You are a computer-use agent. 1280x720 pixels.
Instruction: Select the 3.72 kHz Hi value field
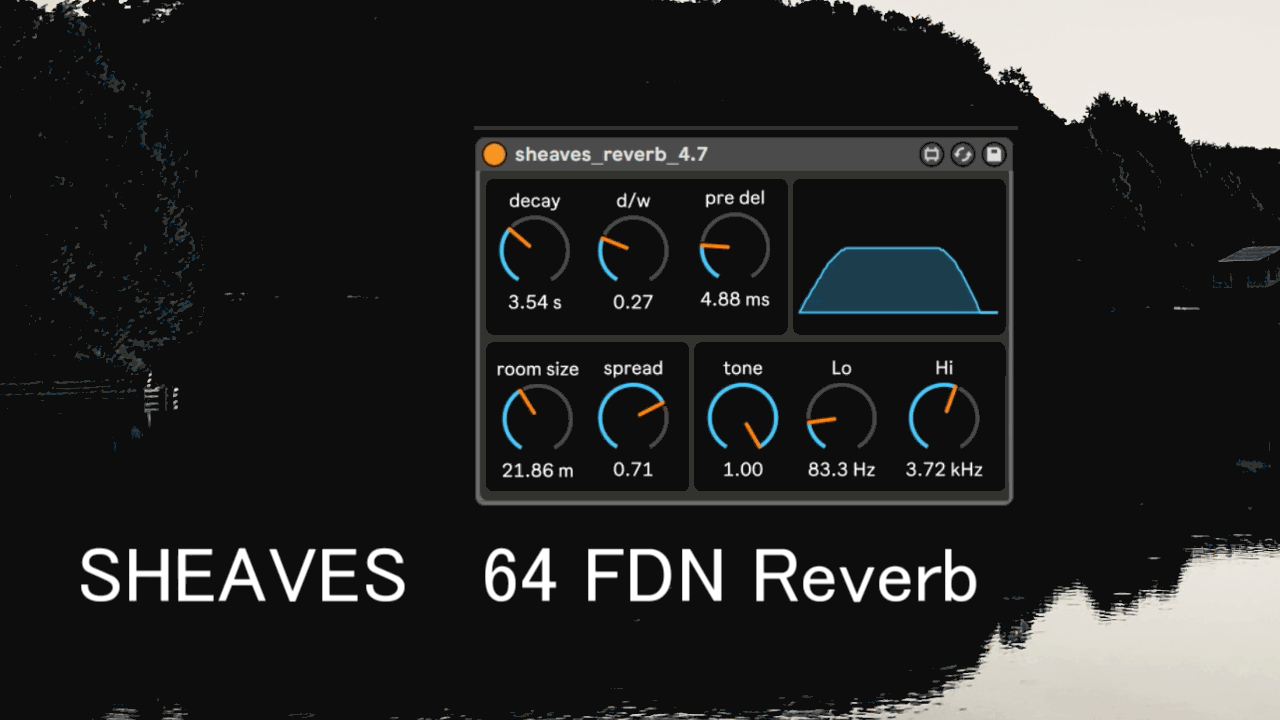click(944, 470)
